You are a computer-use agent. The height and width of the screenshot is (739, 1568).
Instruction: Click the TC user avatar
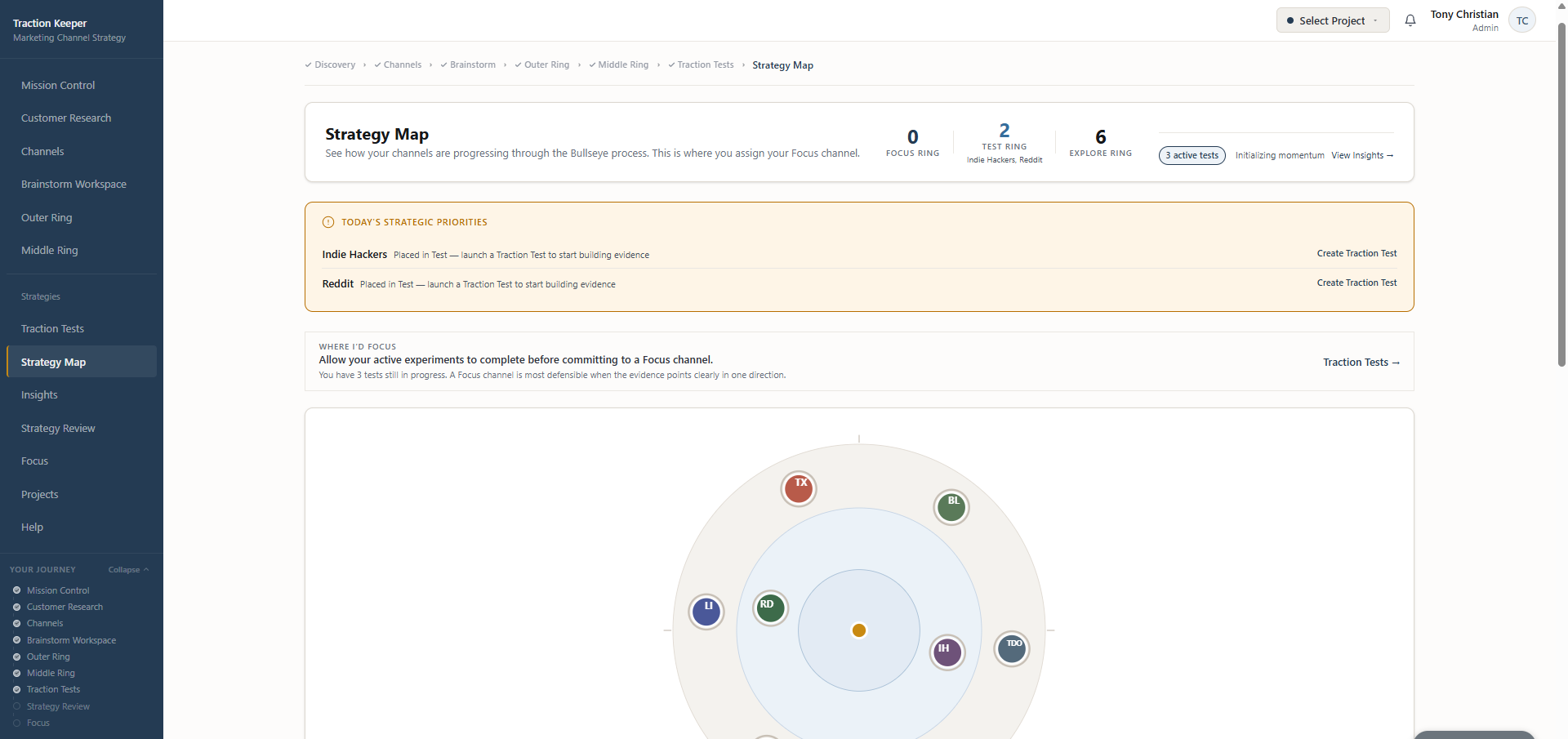click(x=1522, y=20)
